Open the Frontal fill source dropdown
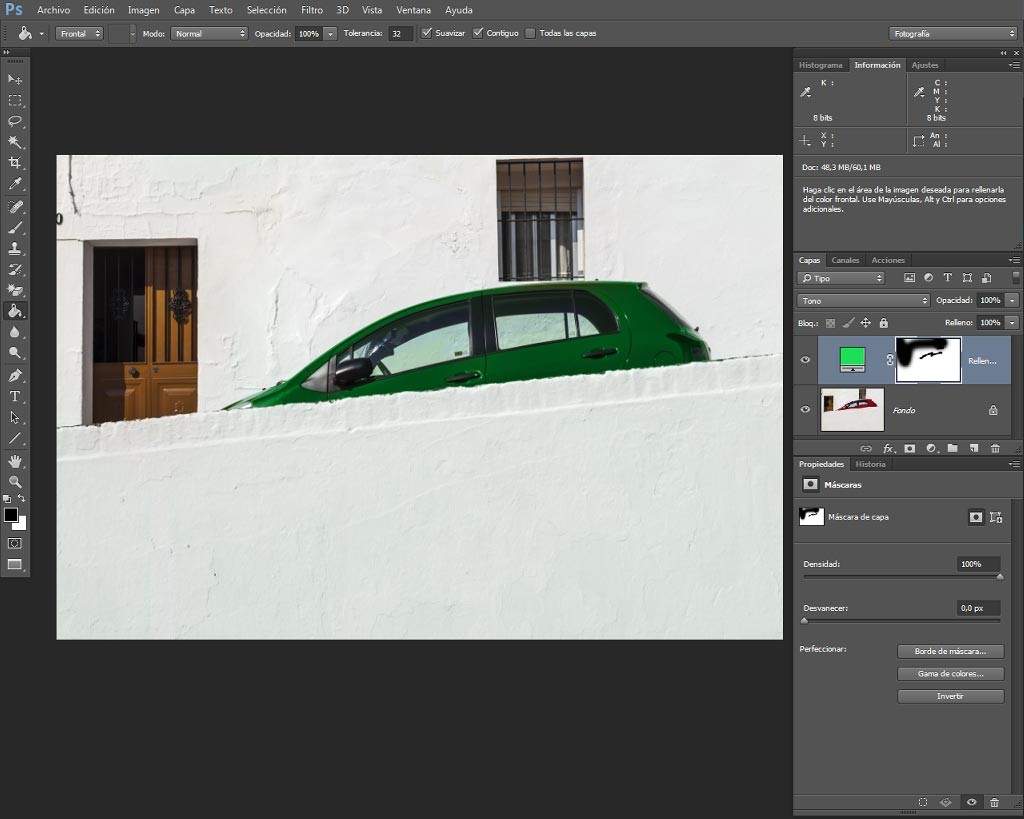Screen dimensions: 1024x819 [80, 33]
